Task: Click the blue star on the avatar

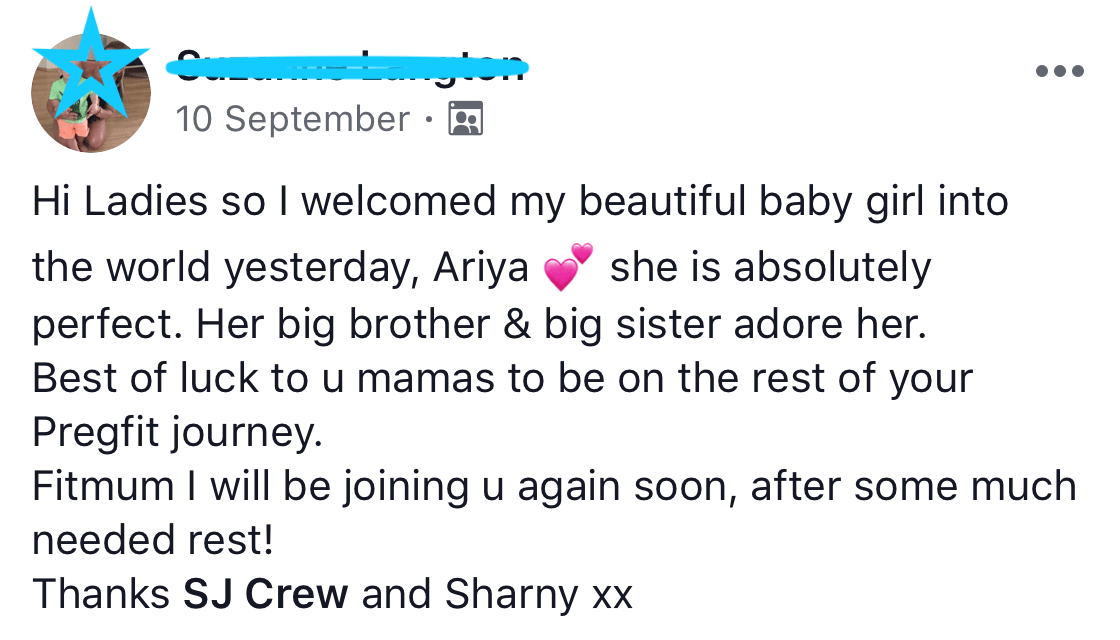Action: 90,60
